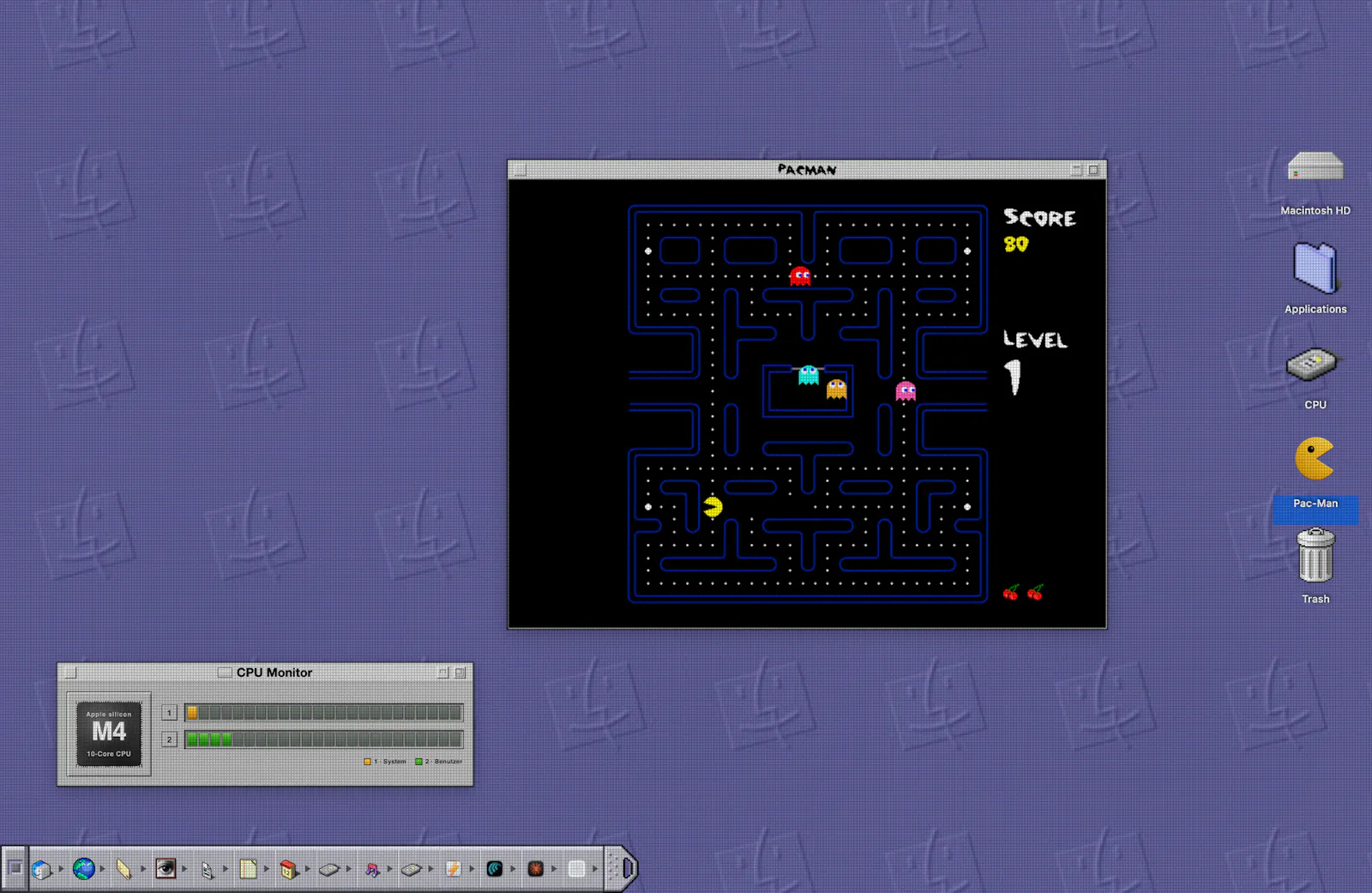Close the CPU Monitor window
Screen dimensions: 1372x893
(x=70, y=673)
